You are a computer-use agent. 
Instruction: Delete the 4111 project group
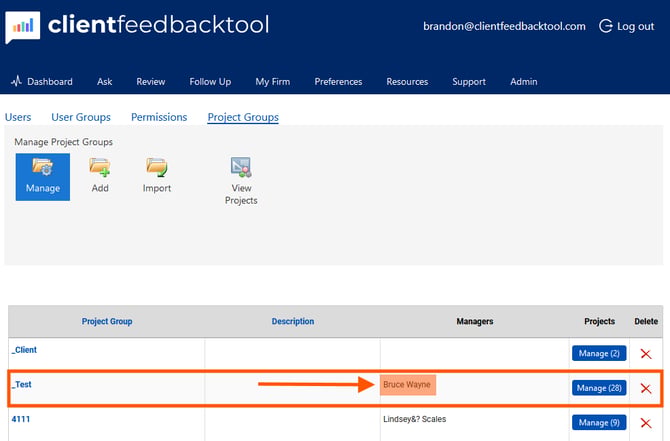(646, 423)
